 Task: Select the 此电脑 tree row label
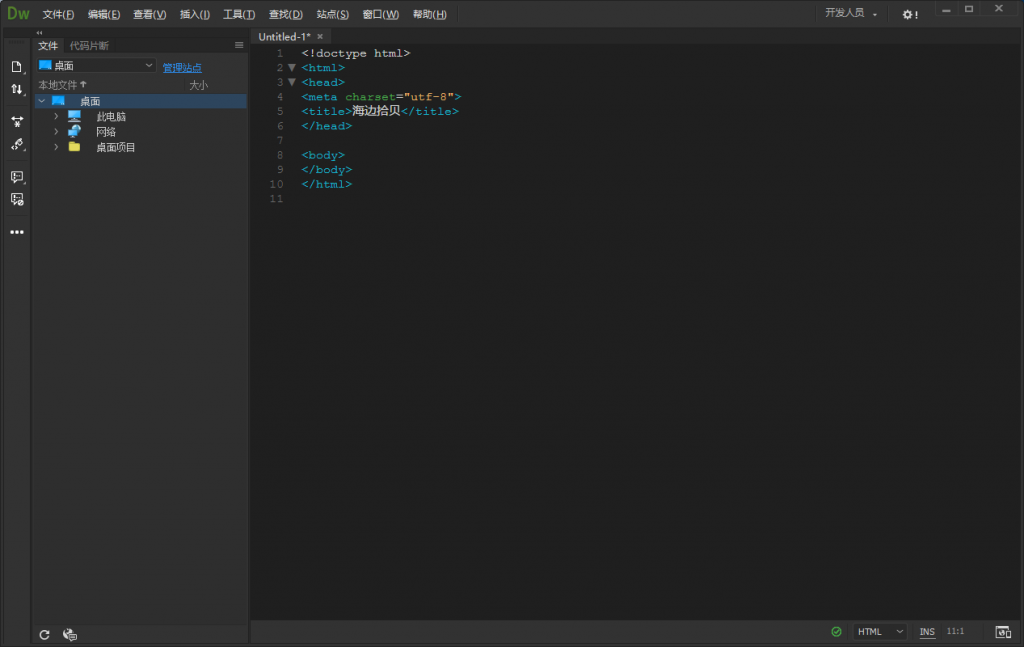tap(111, 116)
